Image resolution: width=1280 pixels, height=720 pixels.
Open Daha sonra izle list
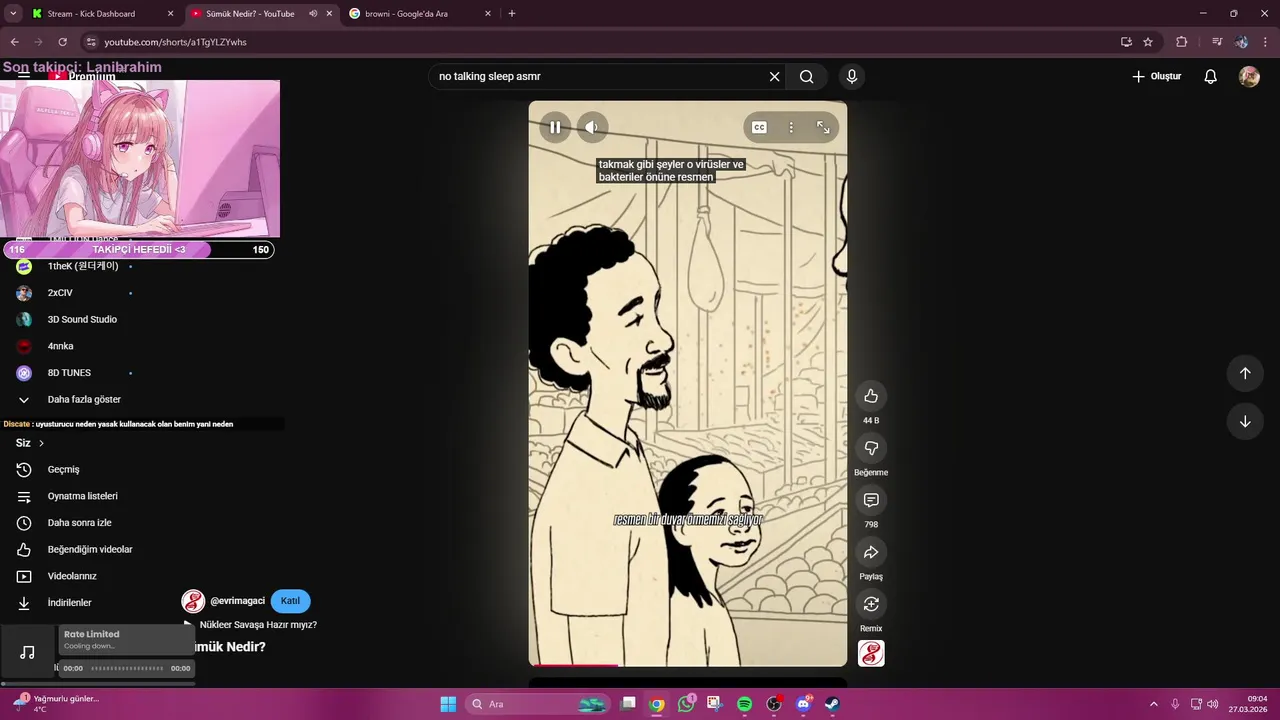point(79,523)
